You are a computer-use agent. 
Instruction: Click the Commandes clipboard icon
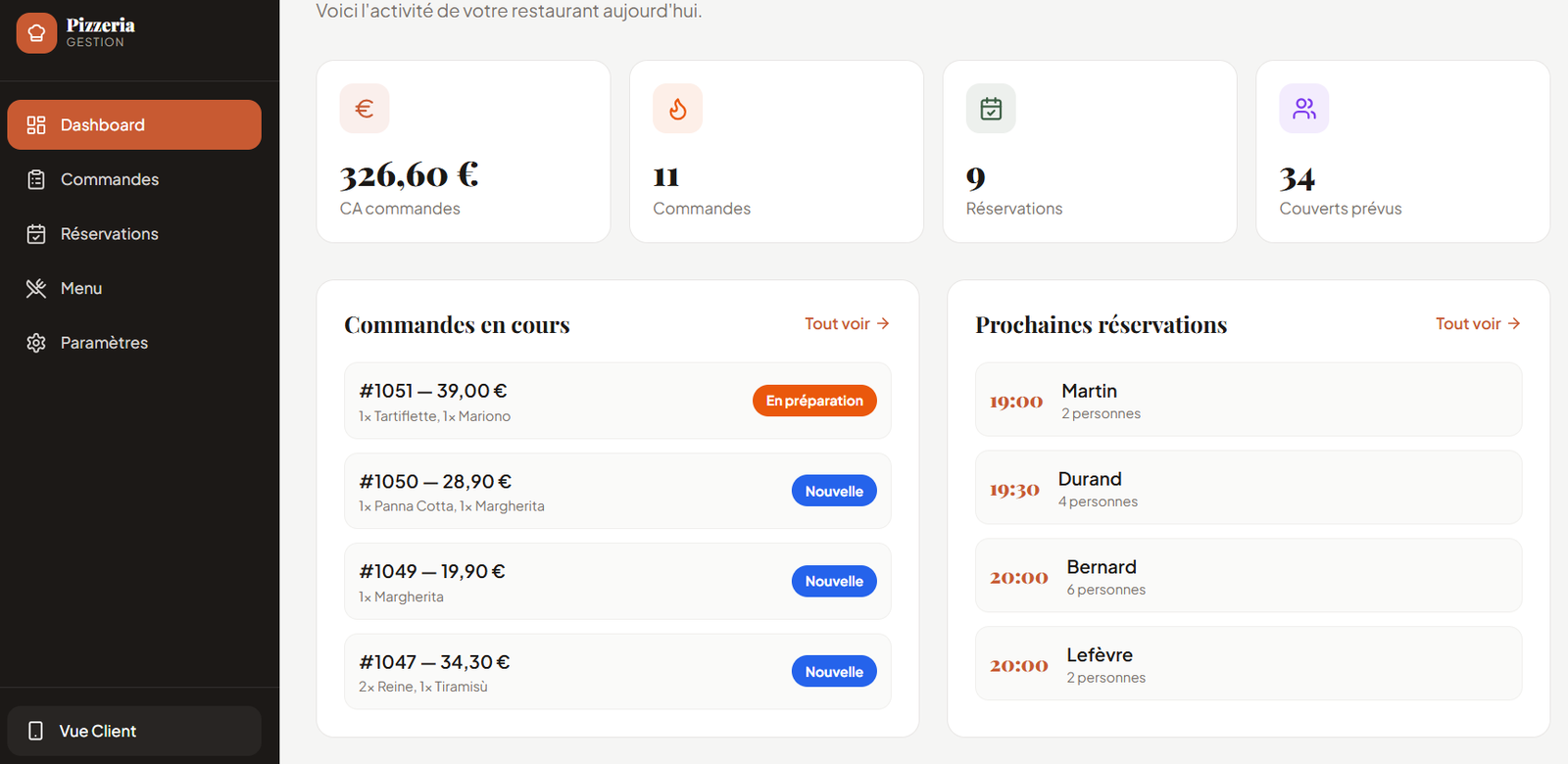coord(36,179)
